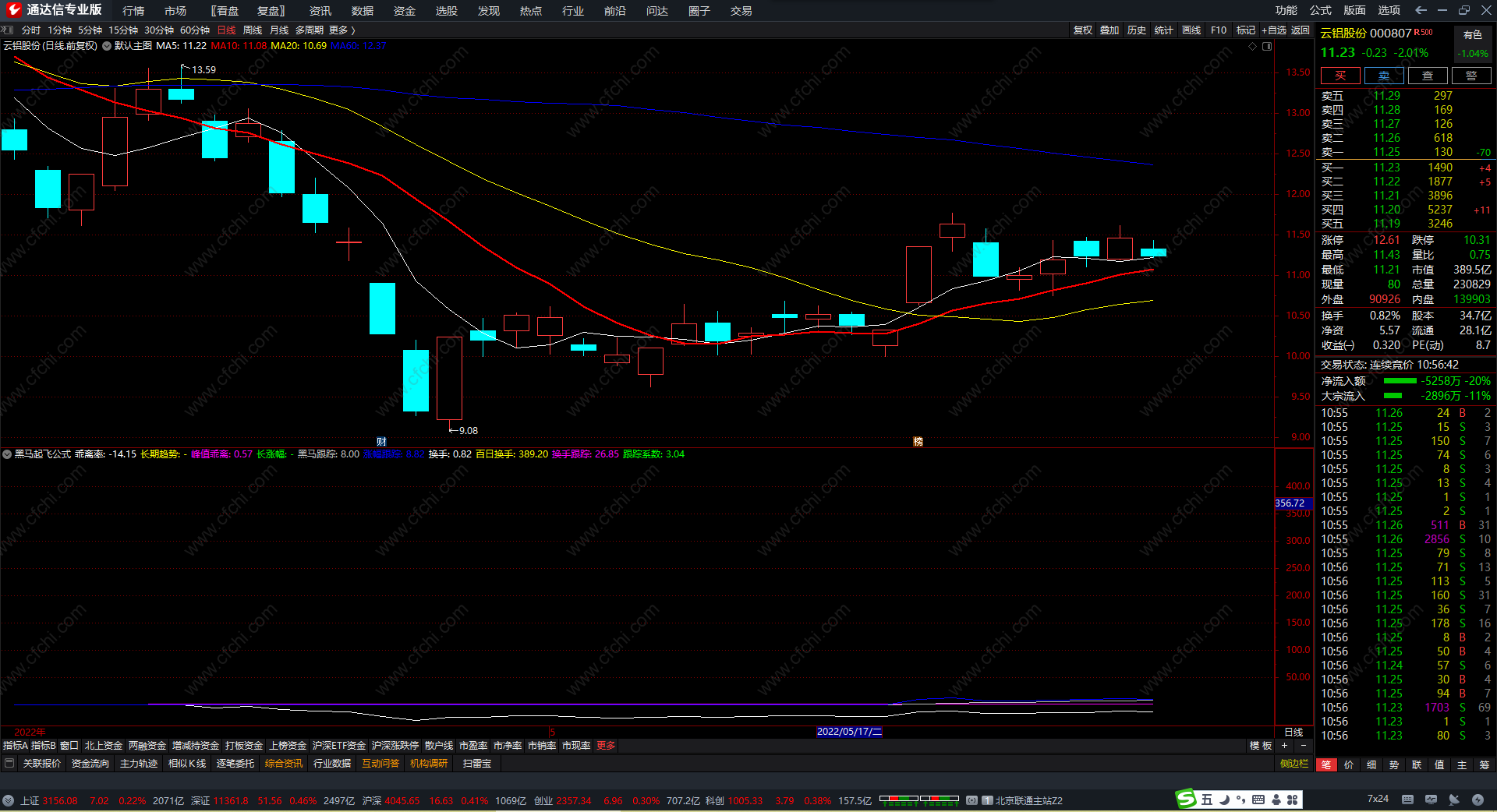Click the moon icon in input toolbar
The width and height of the screenshot is (1497, 812).
click(x=1224, y=800)
